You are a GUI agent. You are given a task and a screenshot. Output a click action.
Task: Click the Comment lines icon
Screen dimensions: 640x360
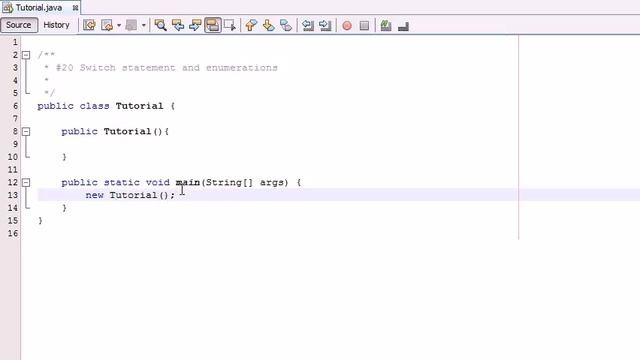[386, 25]
